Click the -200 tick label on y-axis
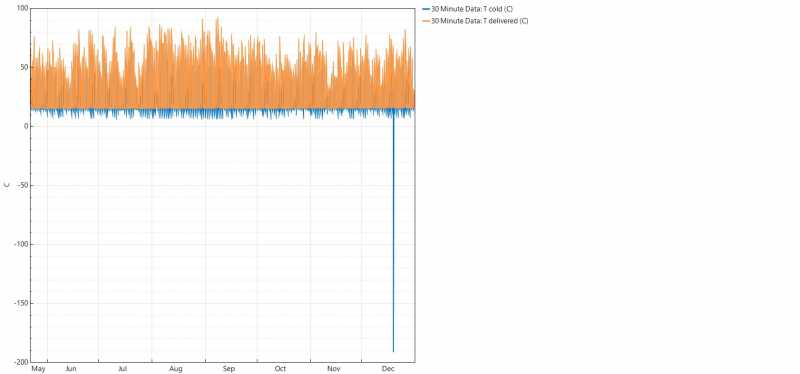The width and height of the screenshot is (800, 374). (x=20, y=362)
